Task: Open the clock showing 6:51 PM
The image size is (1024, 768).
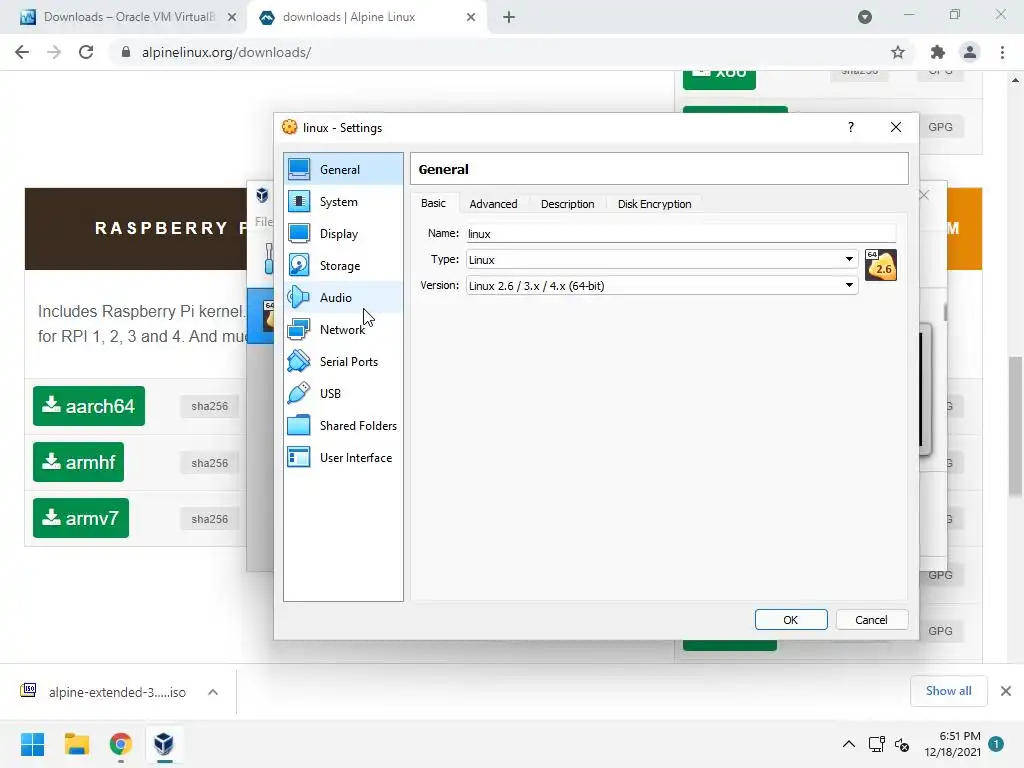Action: coord(952,744)
